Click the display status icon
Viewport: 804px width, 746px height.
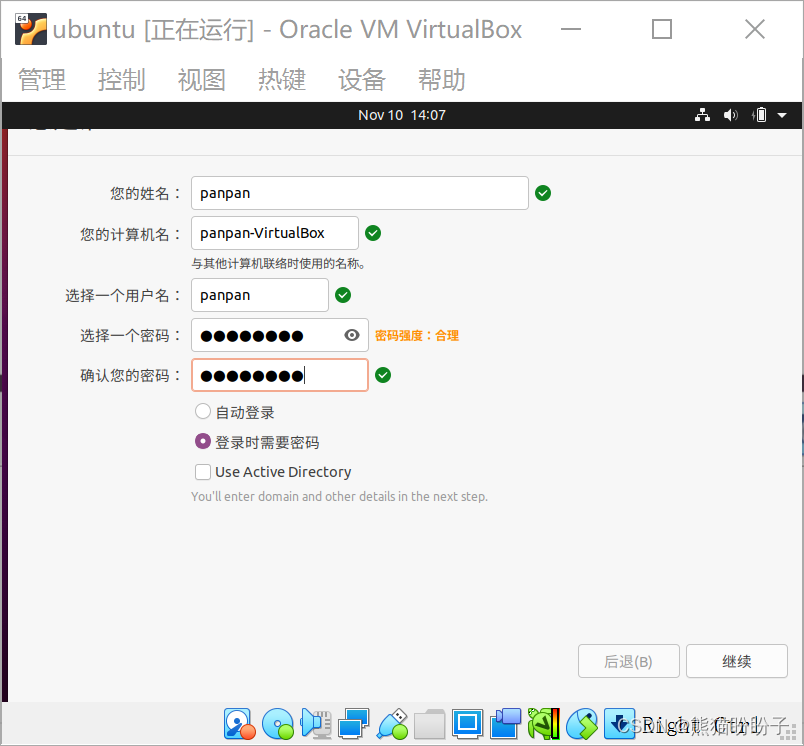(468, 724)
